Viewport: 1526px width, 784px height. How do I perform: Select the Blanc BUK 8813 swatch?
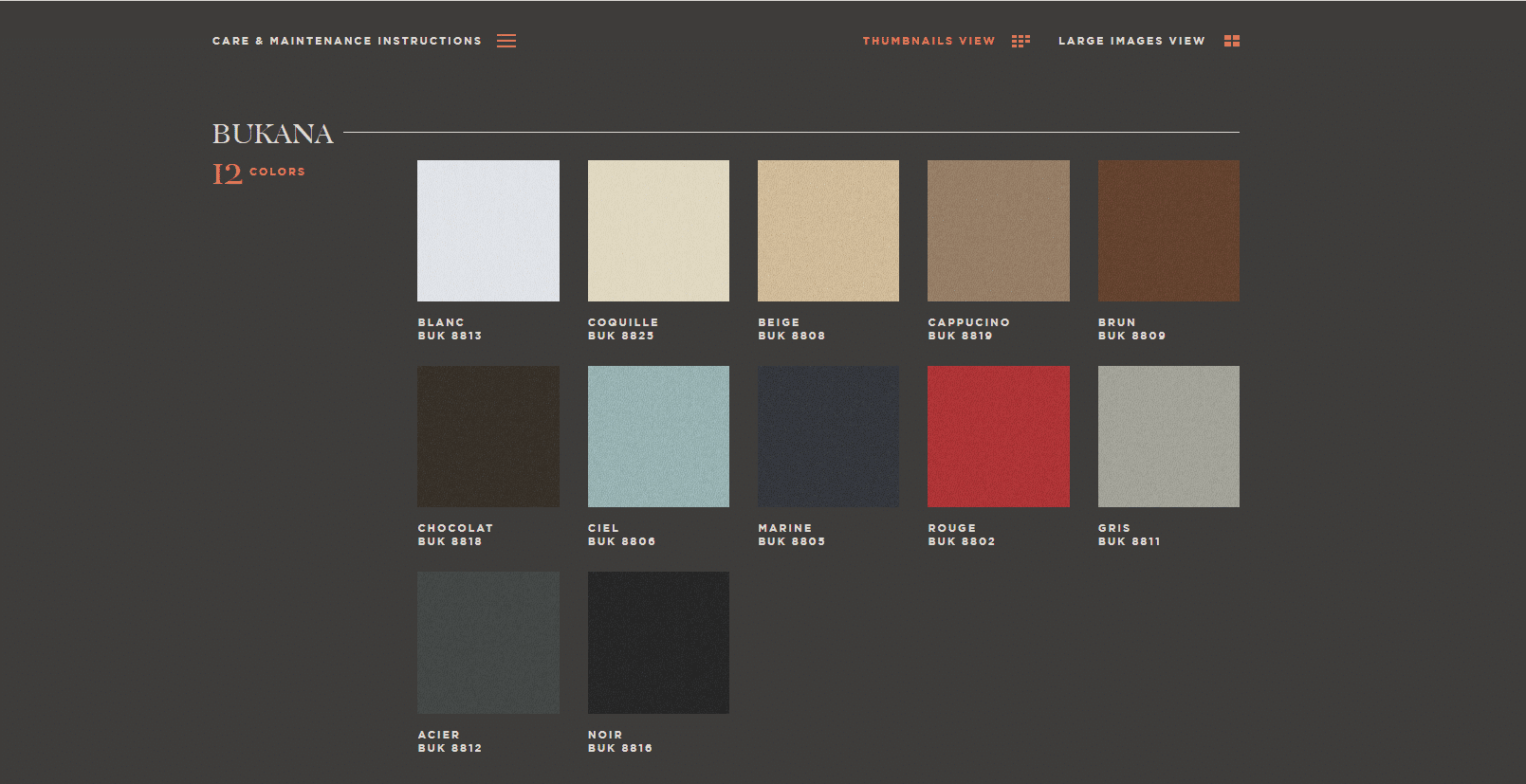[x=488, y=230]
